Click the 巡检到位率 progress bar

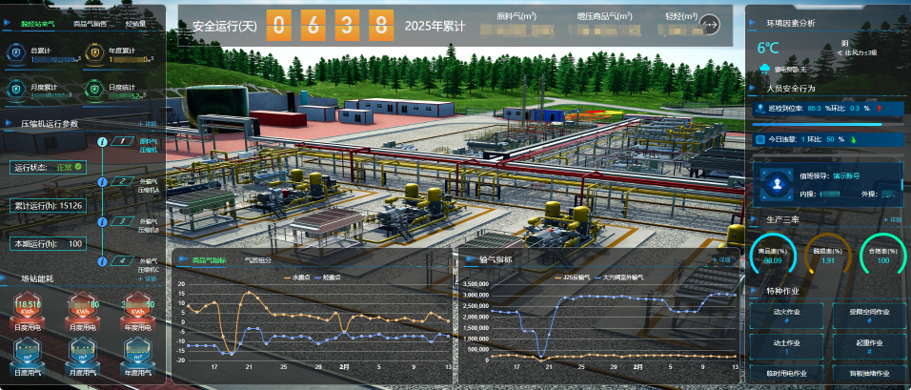(827, 124)
